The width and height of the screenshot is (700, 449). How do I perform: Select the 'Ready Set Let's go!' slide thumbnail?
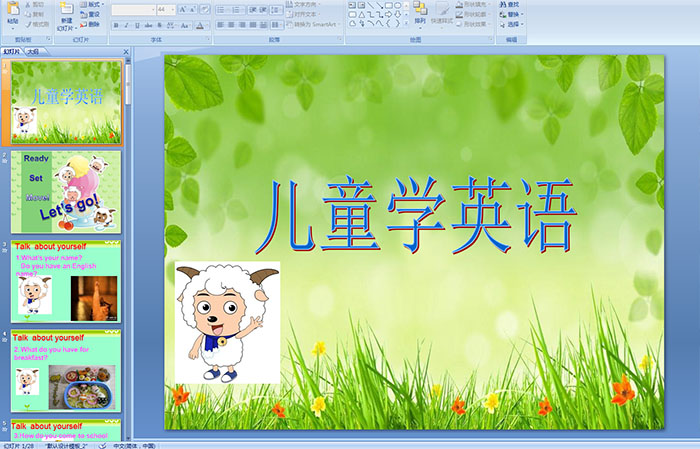[66, 192]
